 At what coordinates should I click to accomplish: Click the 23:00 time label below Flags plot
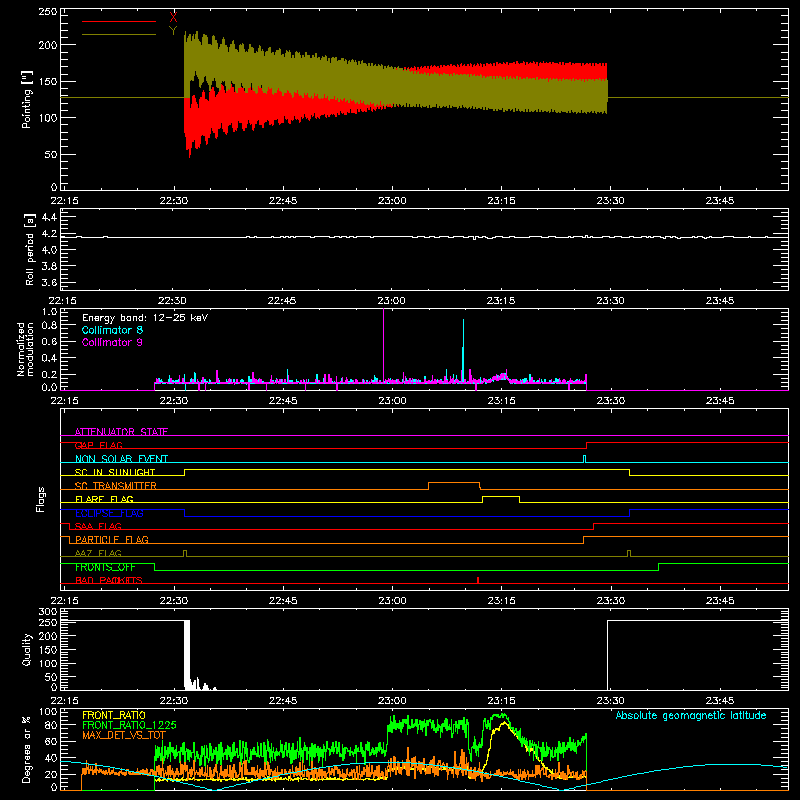pos(392,601)
